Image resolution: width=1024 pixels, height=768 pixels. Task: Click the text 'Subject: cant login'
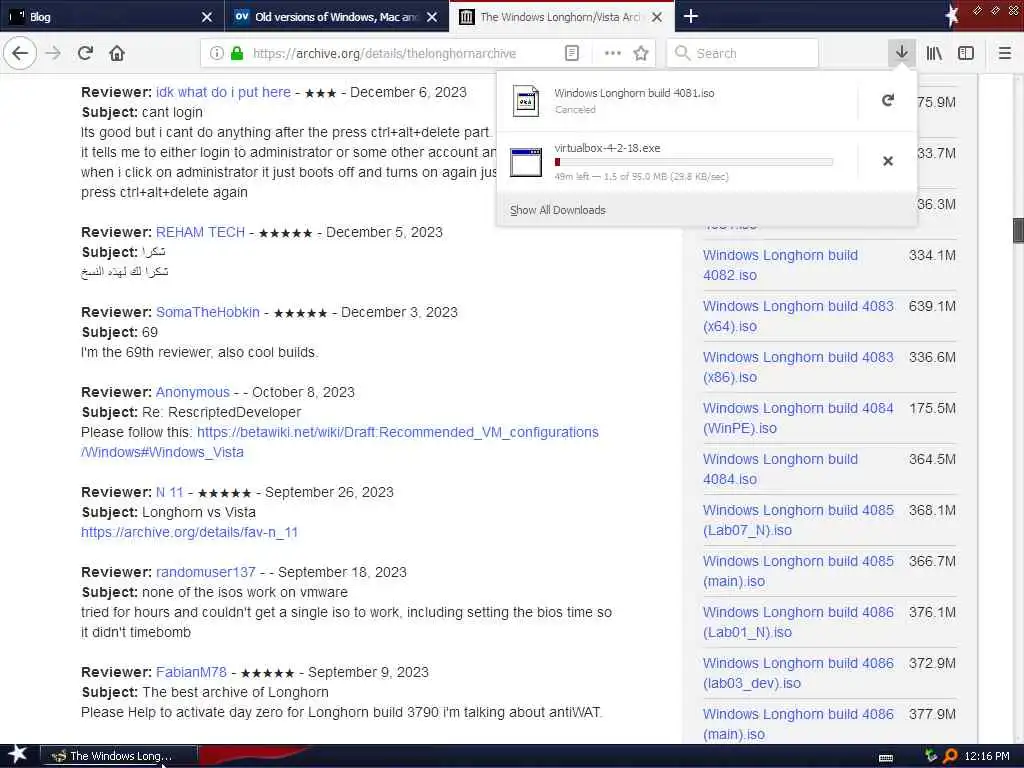(142, 112)
